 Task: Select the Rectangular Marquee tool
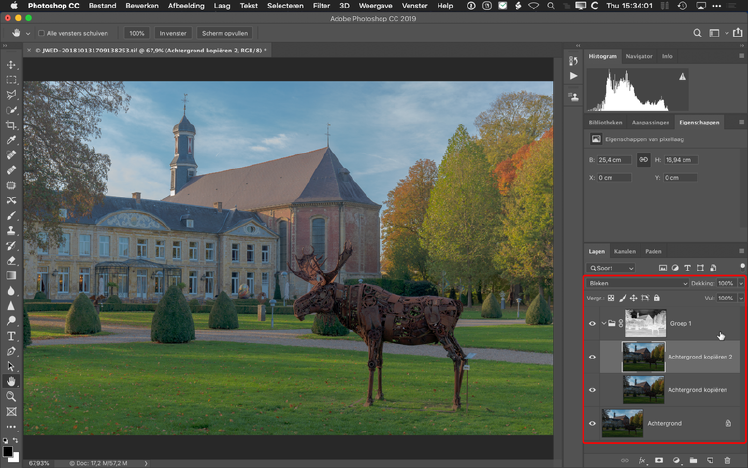click(11, 80)
